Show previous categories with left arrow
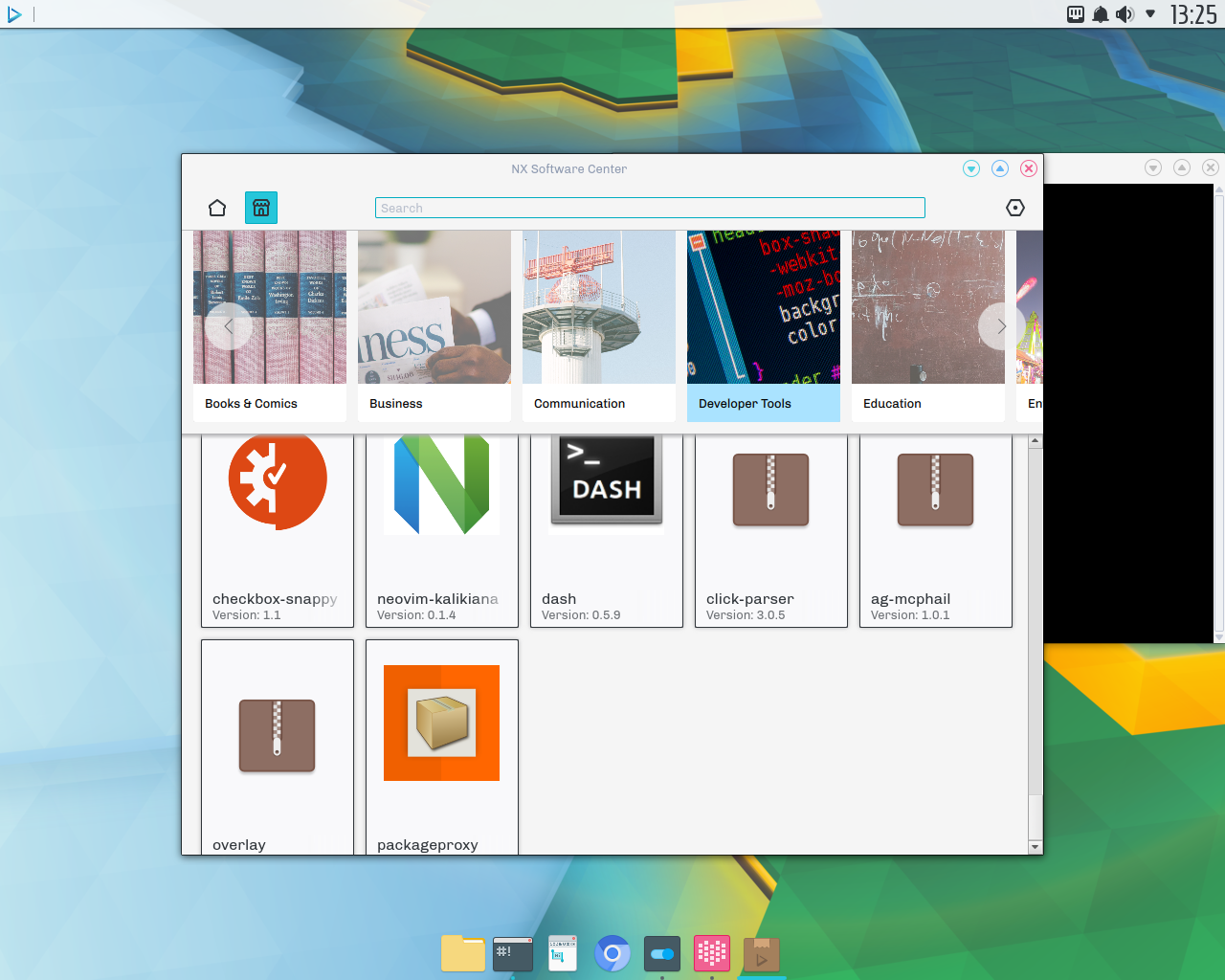 [229, 326]
